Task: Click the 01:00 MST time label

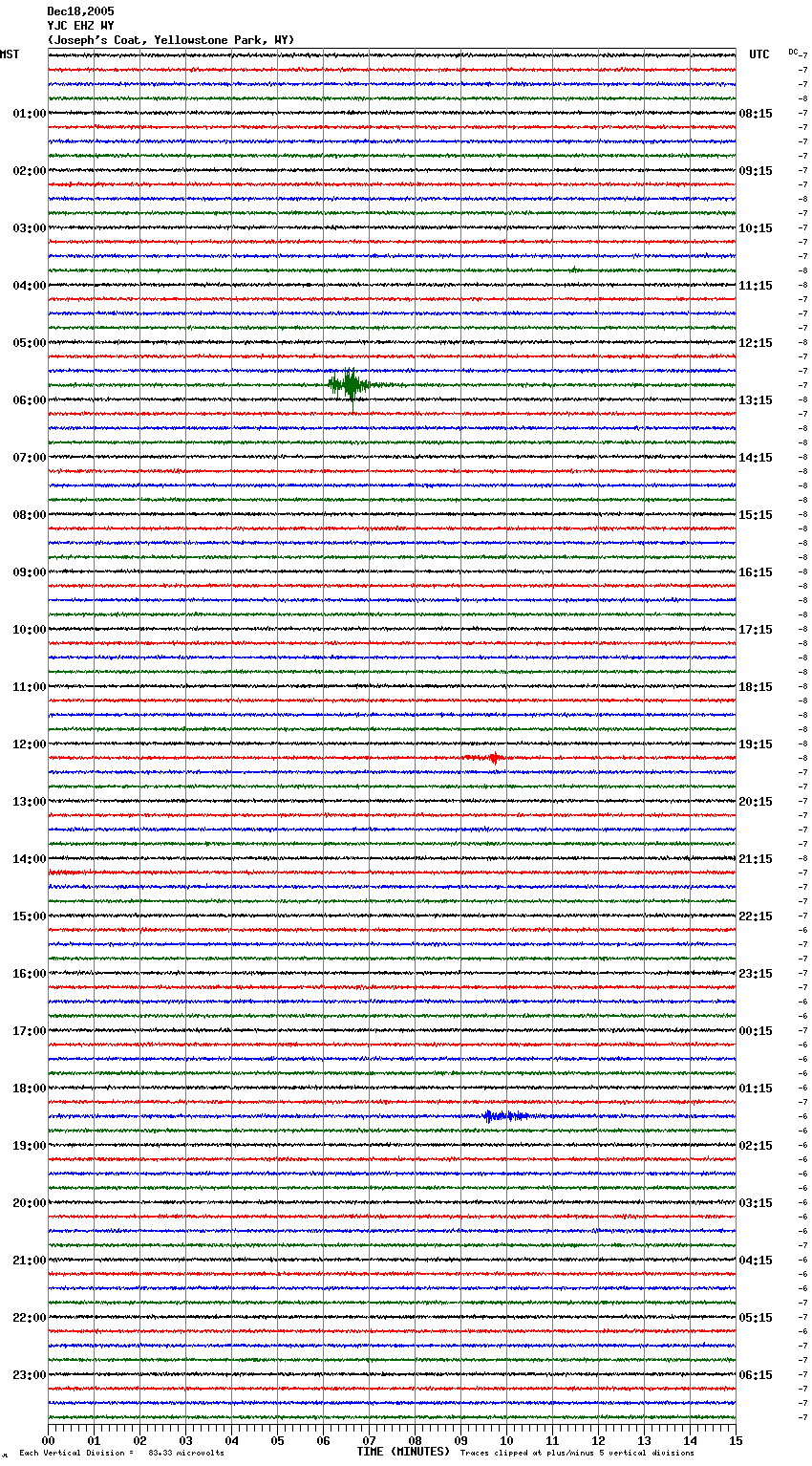Action: click(30, 114)
